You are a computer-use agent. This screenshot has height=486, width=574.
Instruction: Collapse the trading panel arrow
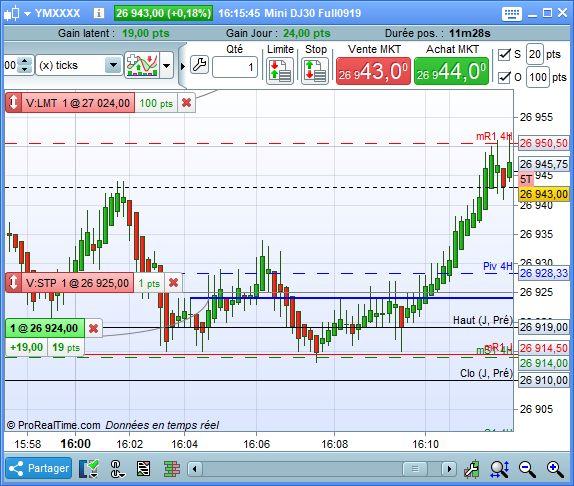(x=183, y=66)
